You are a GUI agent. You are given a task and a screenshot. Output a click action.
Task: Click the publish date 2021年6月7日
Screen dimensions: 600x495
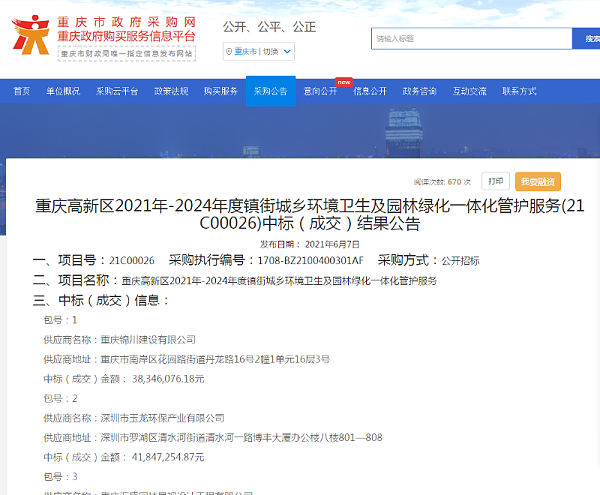pyautogui.click(x=332, y=244)
